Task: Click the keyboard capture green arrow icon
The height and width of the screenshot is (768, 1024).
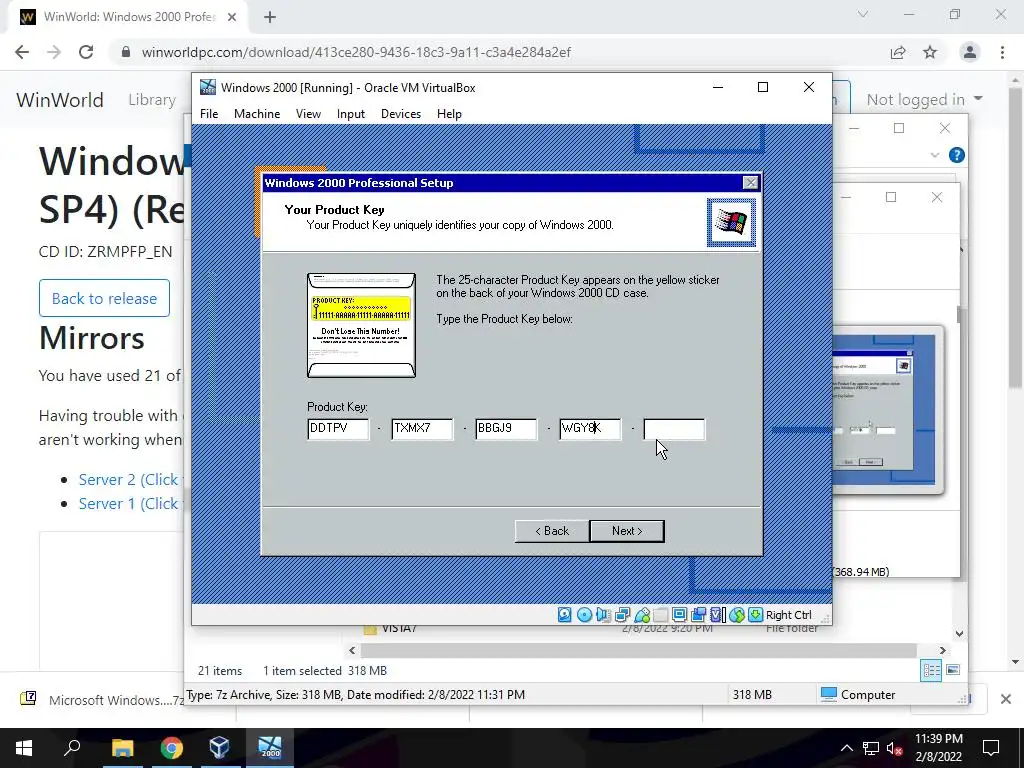Action: 755,615
